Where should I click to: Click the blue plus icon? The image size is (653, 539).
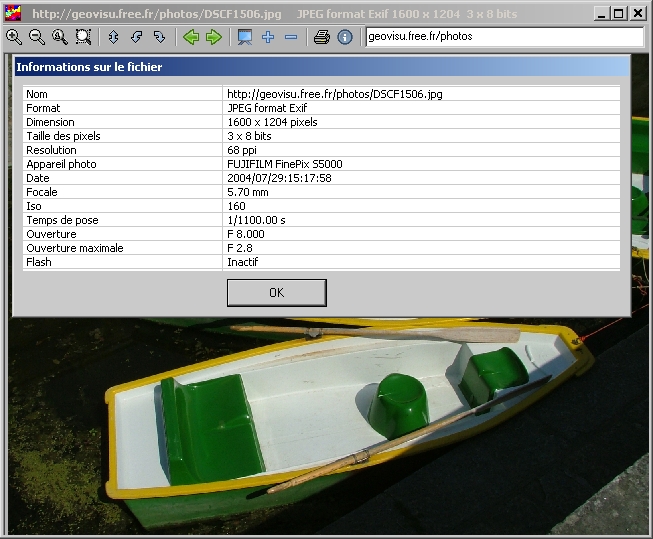pyautogui.click(x=268, y=37)
